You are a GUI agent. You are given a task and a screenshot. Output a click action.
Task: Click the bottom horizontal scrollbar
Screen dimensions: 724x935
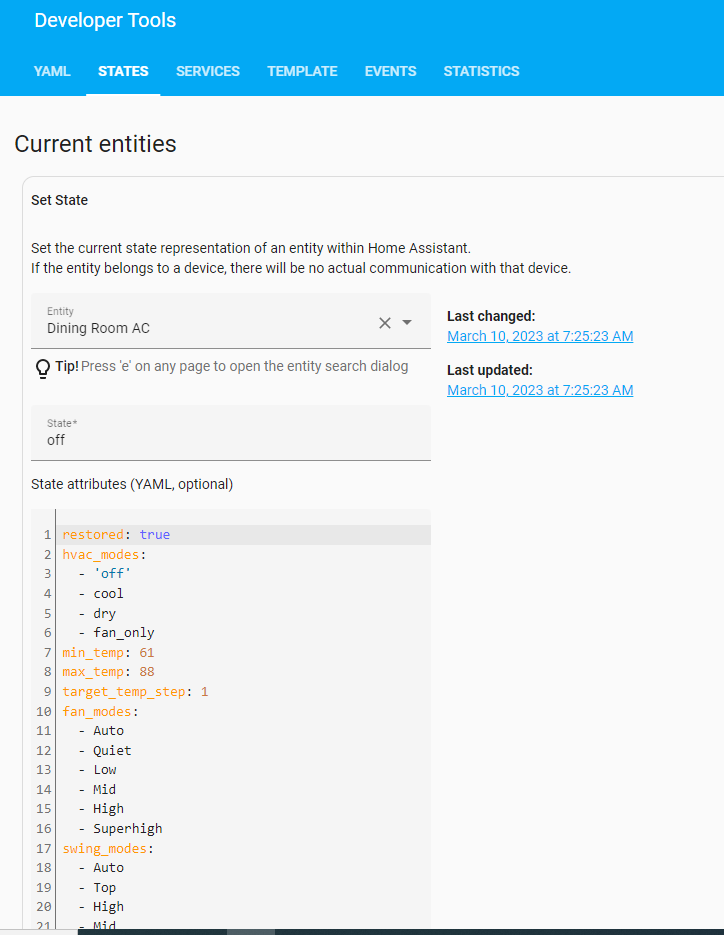250,931
